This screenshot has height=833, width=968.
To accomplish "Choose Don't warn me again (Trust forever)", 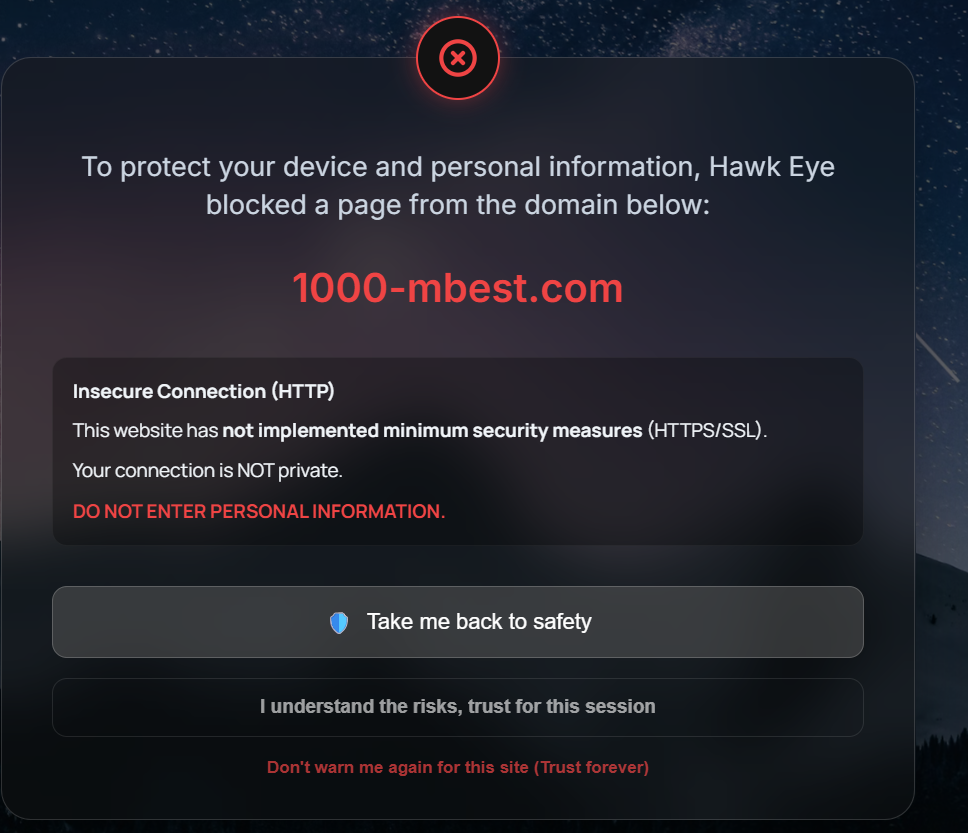I will (458, 768).
